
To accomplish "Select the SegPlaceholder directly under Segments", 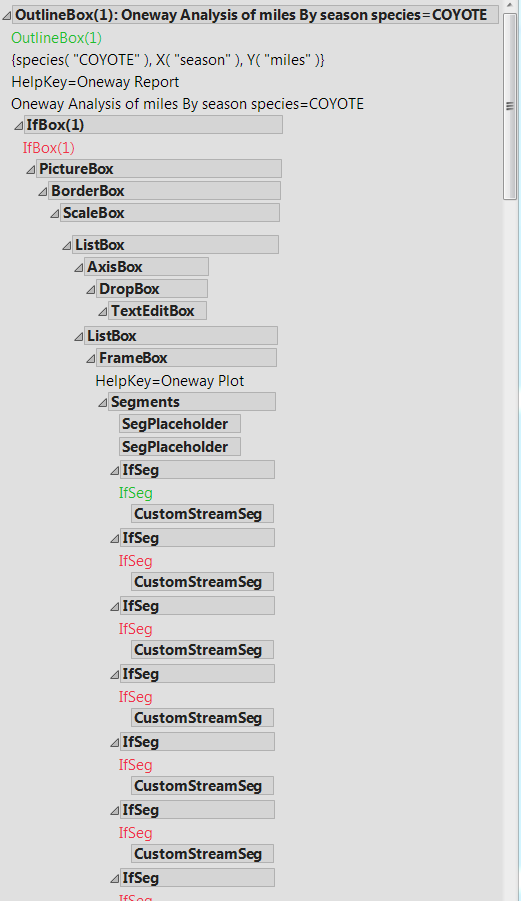I will [180, 423].
